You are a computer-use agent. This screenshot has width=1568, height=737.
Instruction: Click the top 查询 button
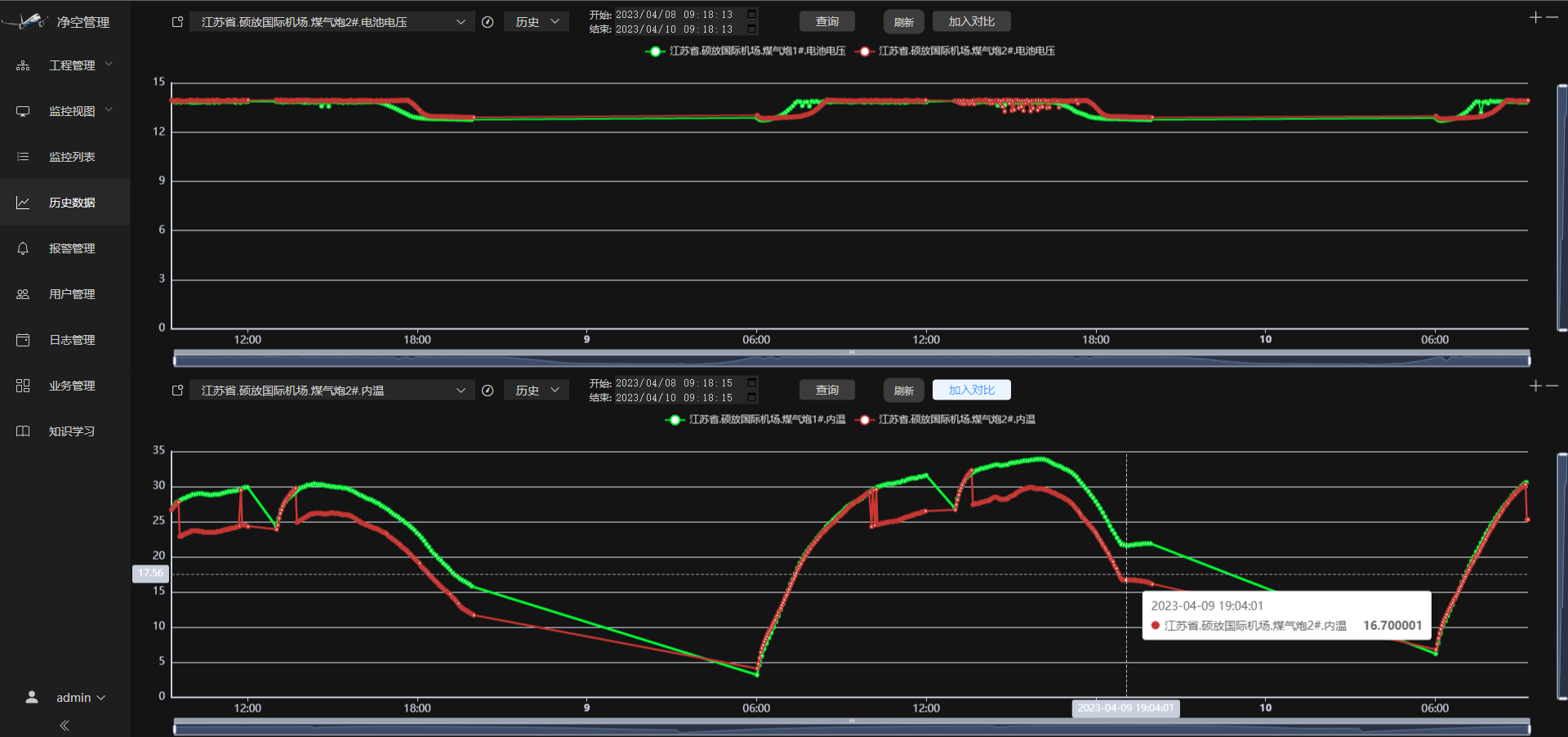827,22
